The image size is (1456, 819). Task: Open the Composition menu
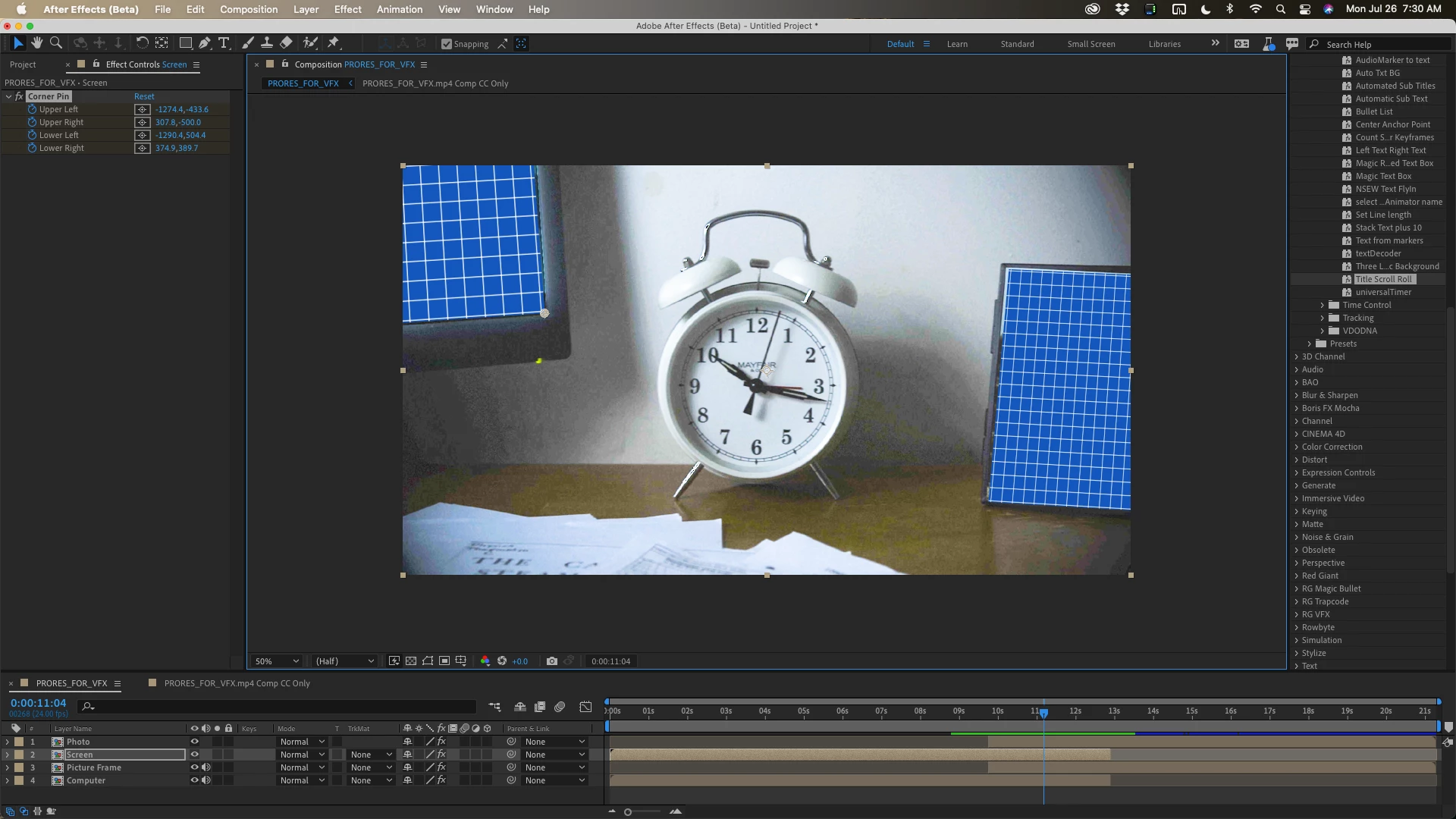click(248, 9)
